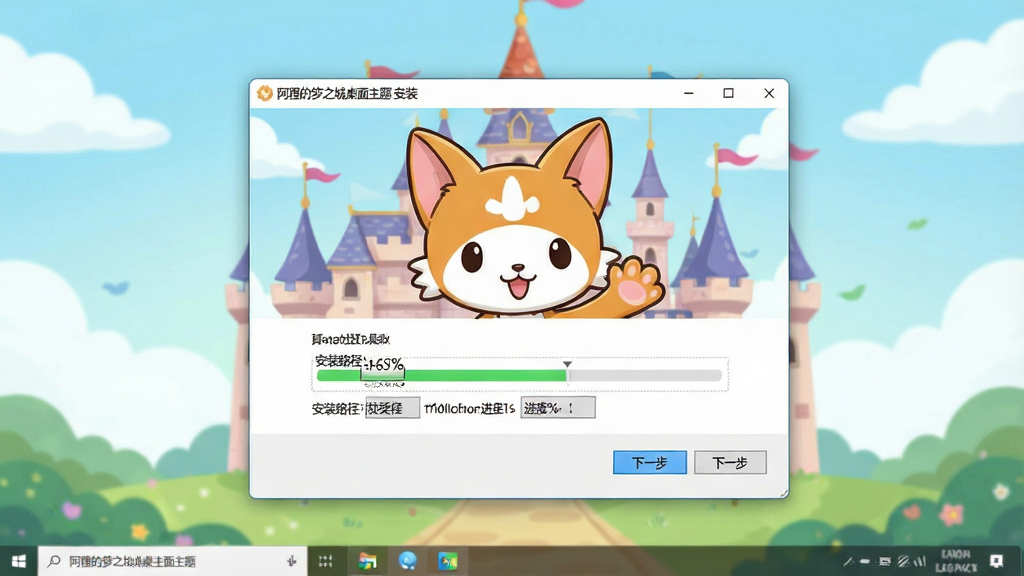Click the blue highlighted 下一步 button
The height and width of the screenshot is (576, 1024).
click(x=650, y=462)
